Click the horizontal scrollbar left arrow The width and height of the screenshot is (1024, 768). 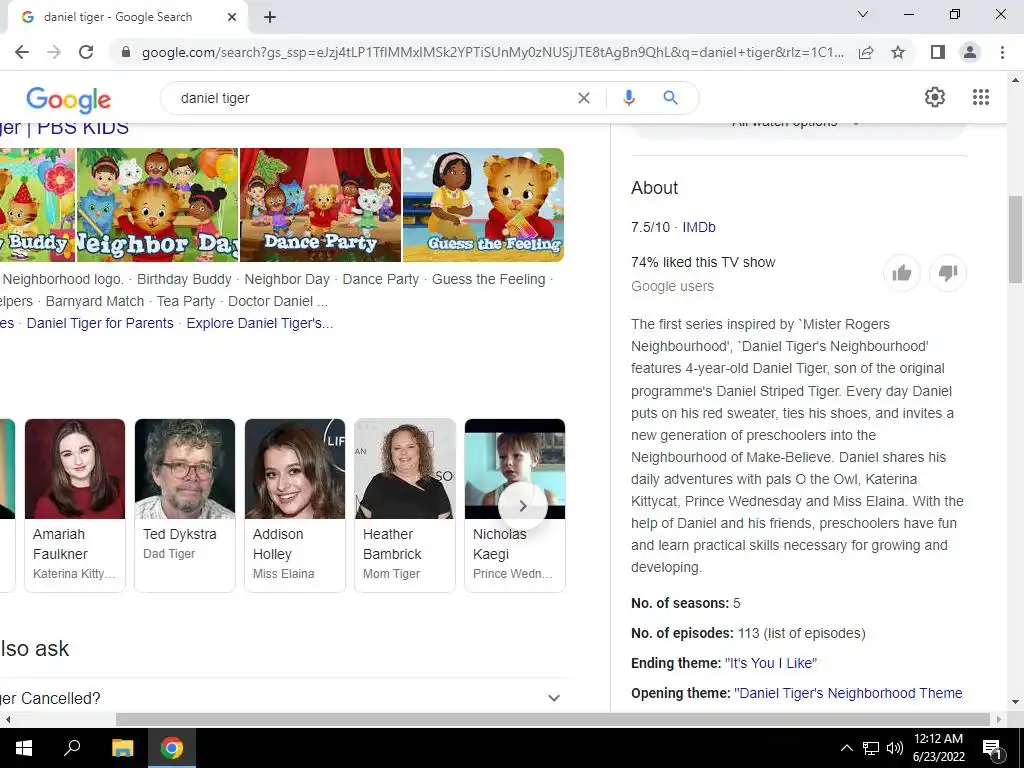click(7, 719)
